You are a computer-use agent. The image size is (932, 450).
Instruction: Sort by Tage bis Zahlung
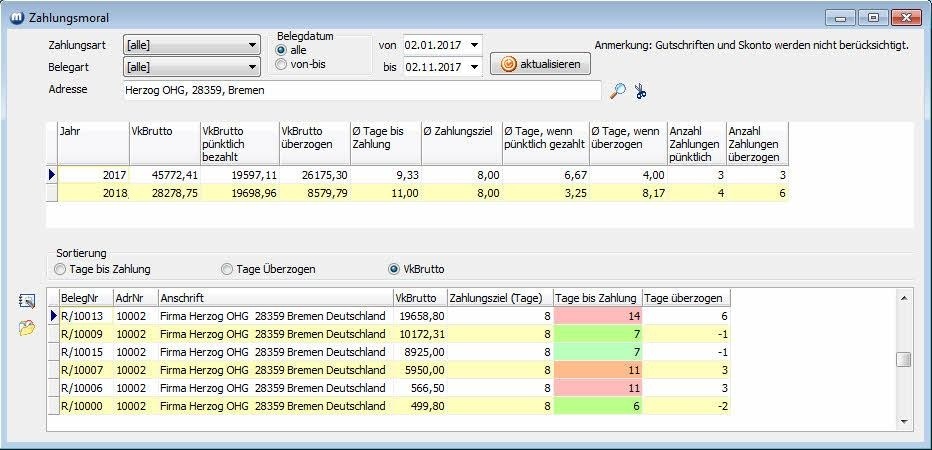pyautogui.click(x=61, y=269)
